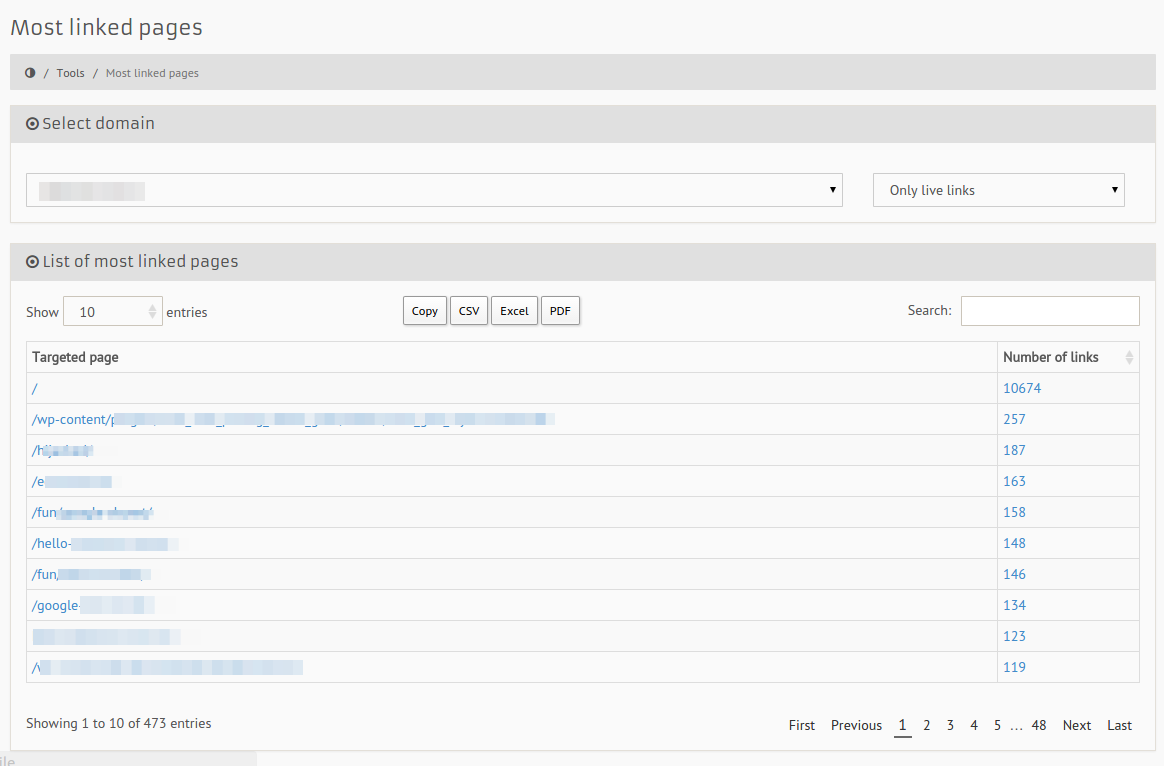Open the domain selection dropdown
This screenshot has height=766, width=1164.
click(434, 190)
